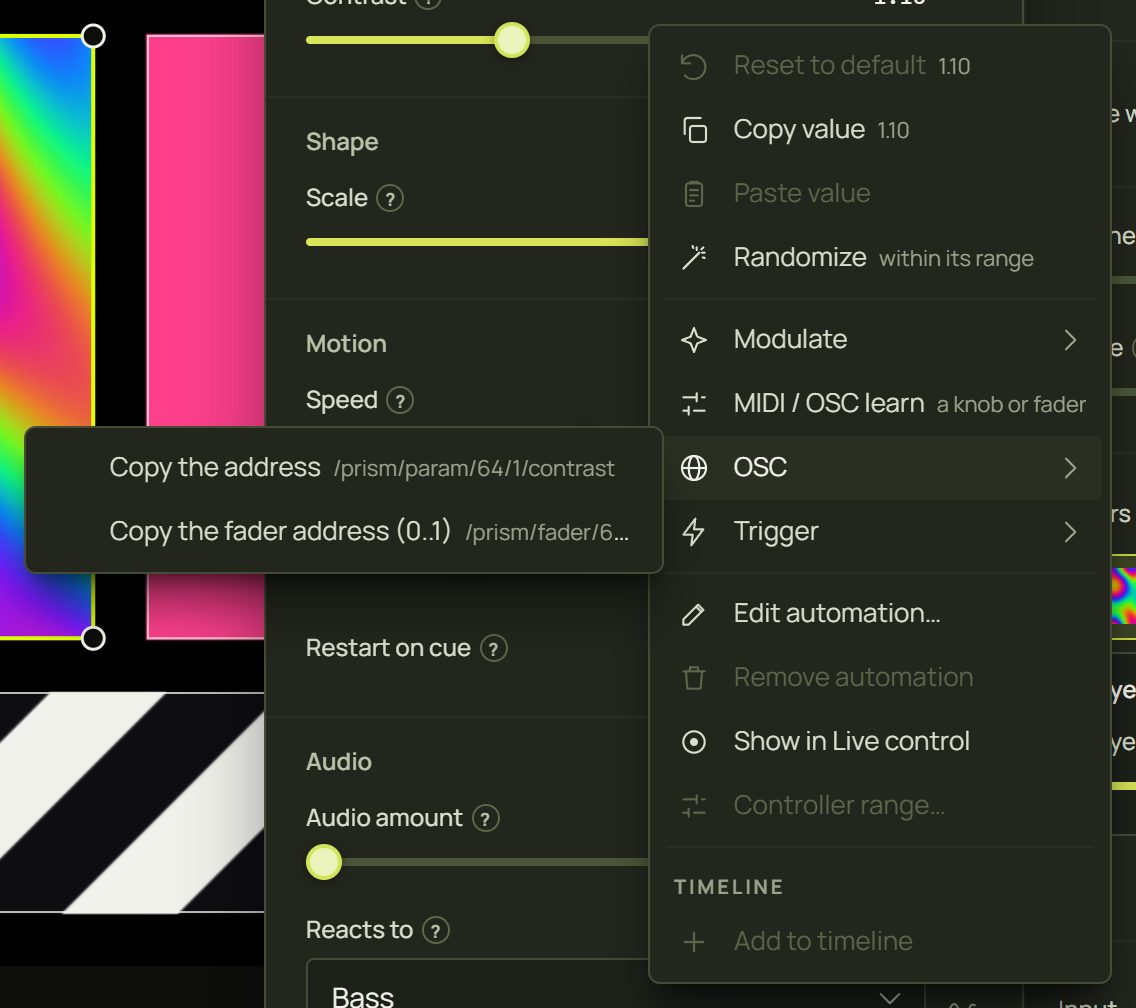Click the Modulate sparkle icon
The height and width of the screenshot is (1008, 1136).
[694, 340]
